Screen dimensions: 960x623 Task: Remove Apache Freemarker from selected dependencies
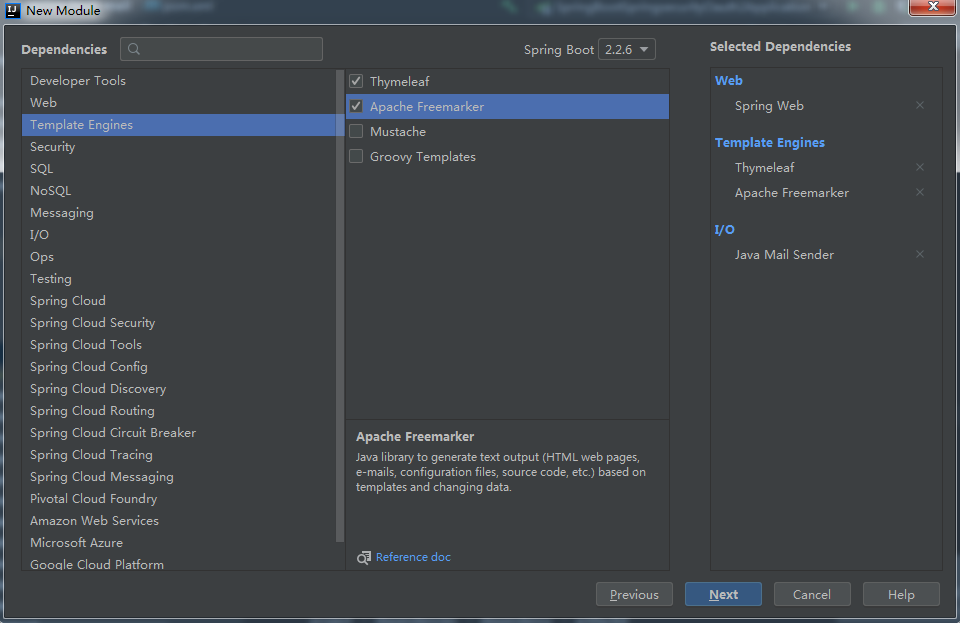click(x=920, y=192)
